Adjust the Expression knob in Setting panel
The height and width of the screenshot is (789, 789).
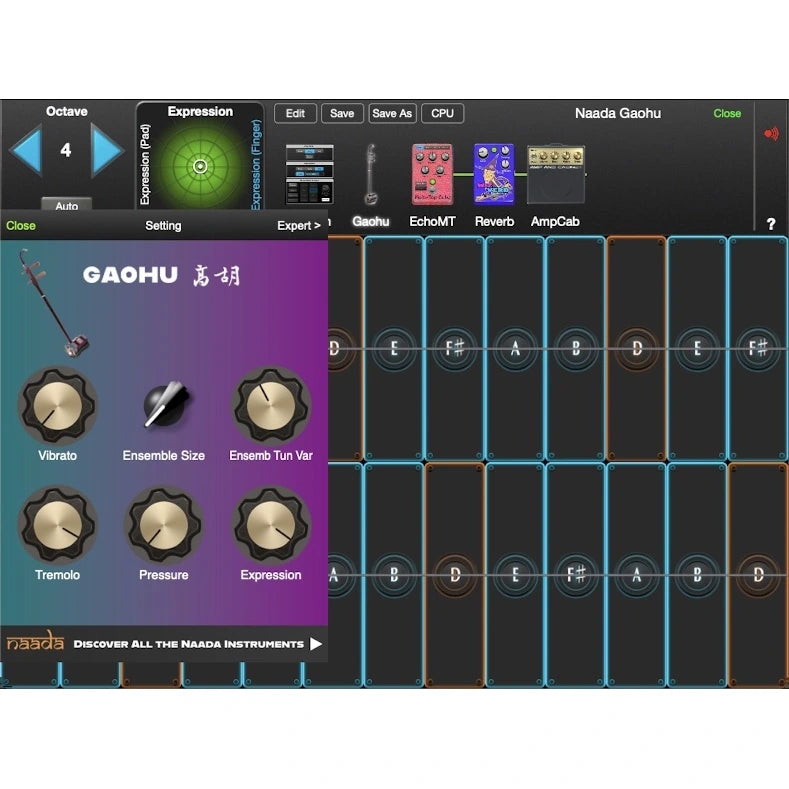pyautogui.click(x=271, y=524)
